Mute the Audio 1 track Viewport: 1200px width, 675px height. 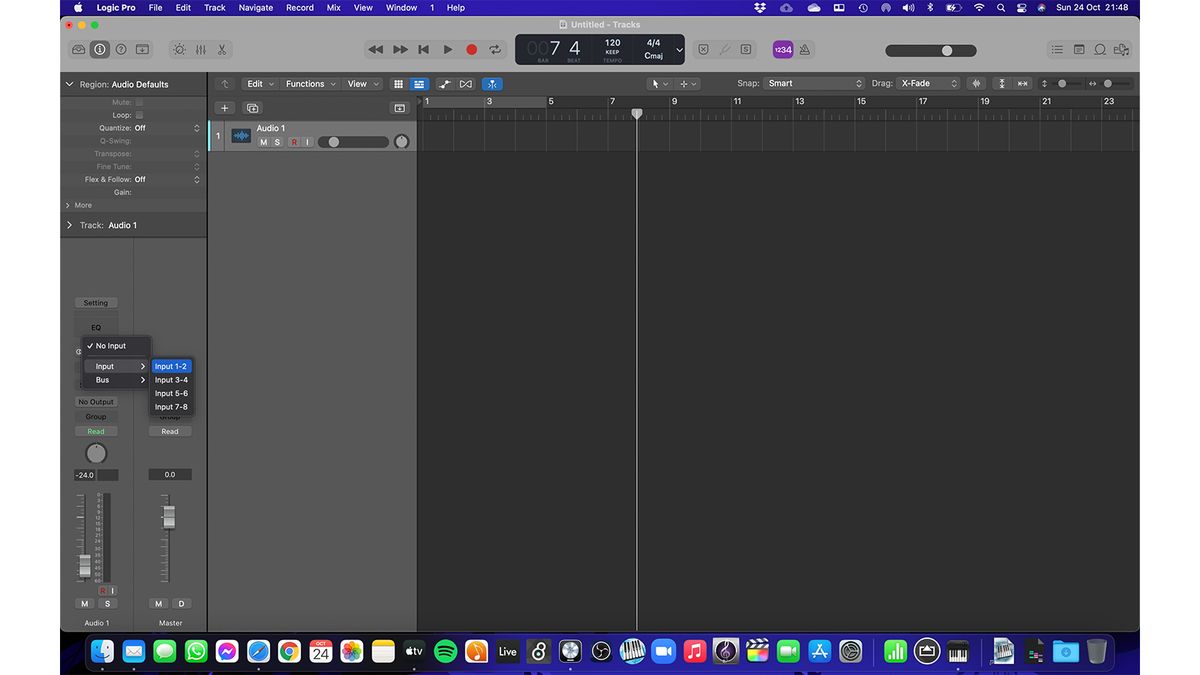tap(263, 142)
